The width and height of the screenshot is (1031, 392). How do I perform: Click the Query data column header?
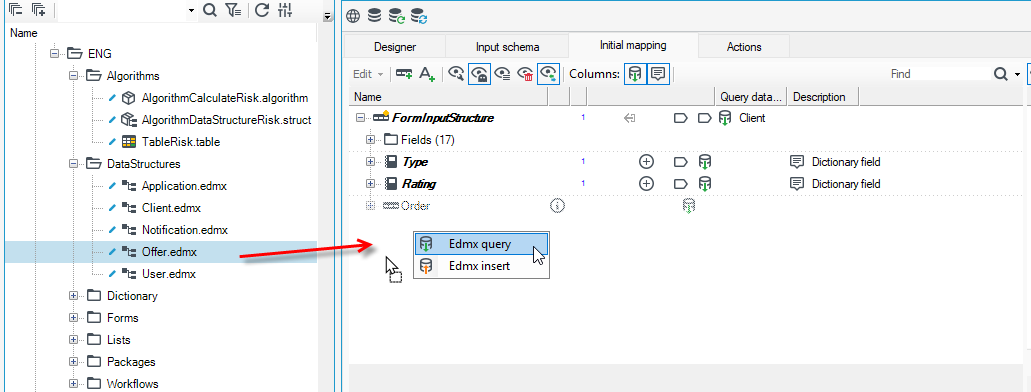(x=751, y=97)
